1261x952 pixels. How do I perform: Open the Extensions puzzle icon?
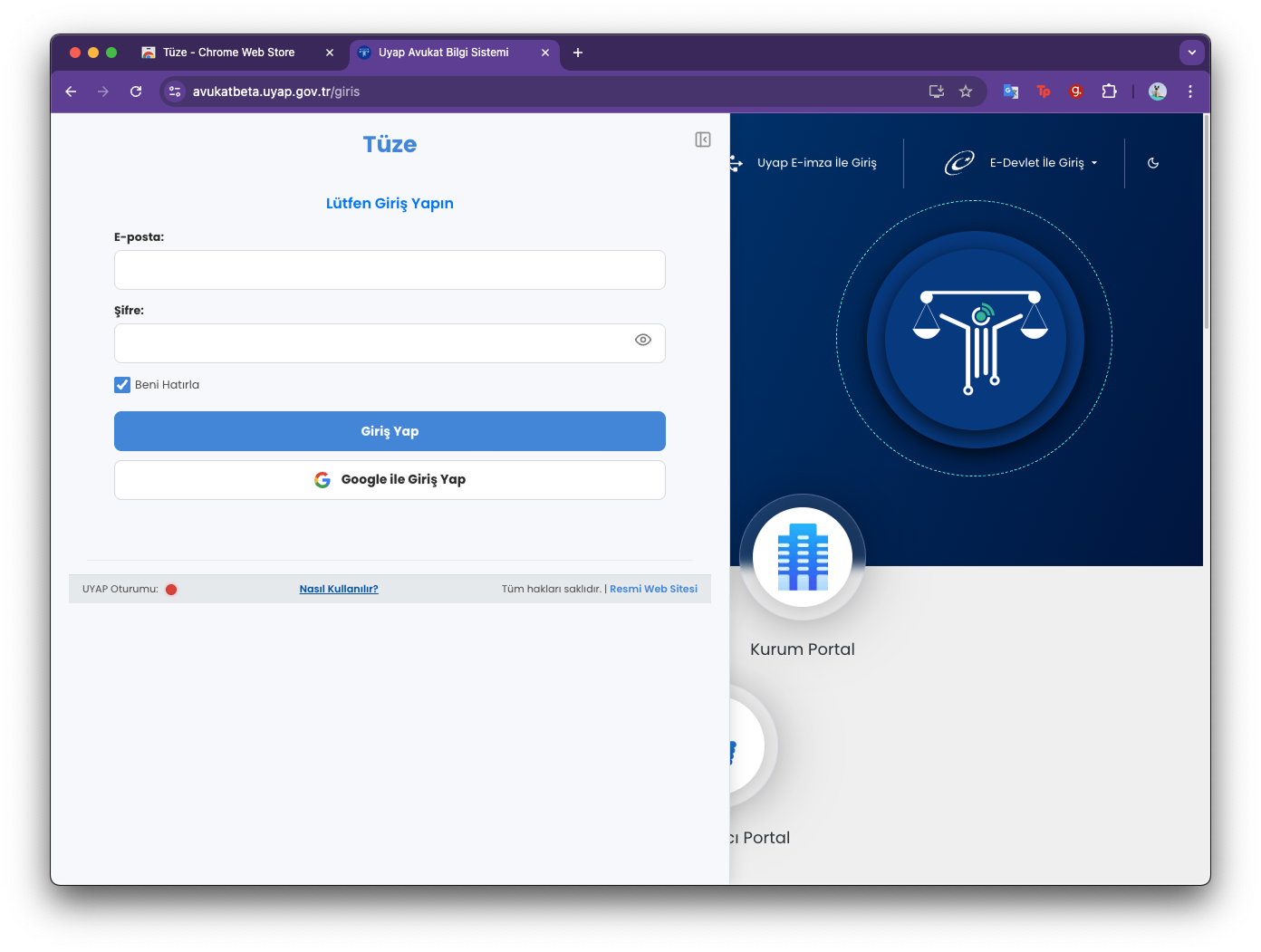tap(1109, 91)
